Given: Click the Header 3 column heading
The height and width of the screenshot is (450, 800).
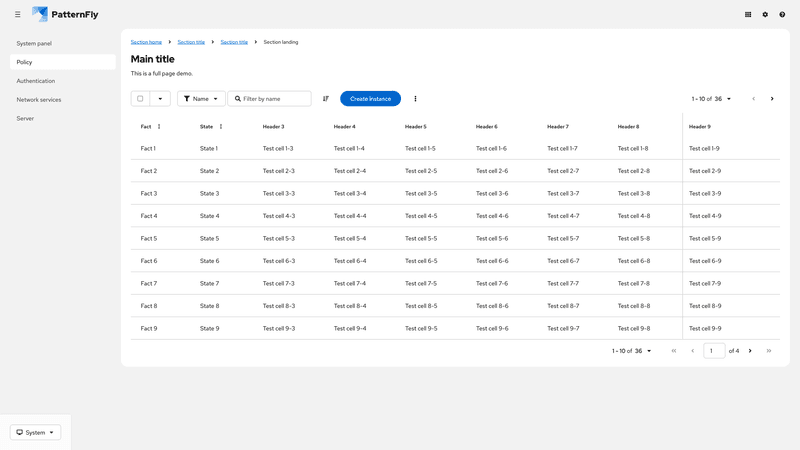Looking at the screenshot, I should [x=273, y=127].
